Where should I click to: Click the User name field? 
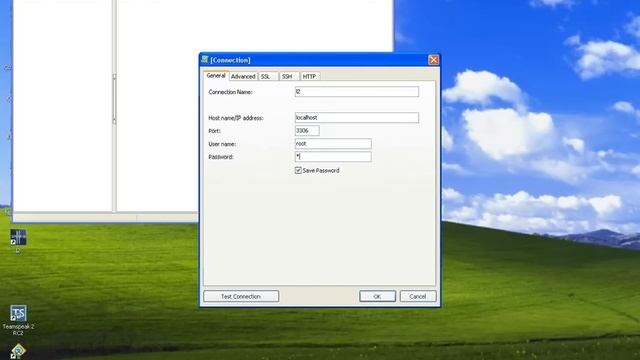(x=333, y=144)
